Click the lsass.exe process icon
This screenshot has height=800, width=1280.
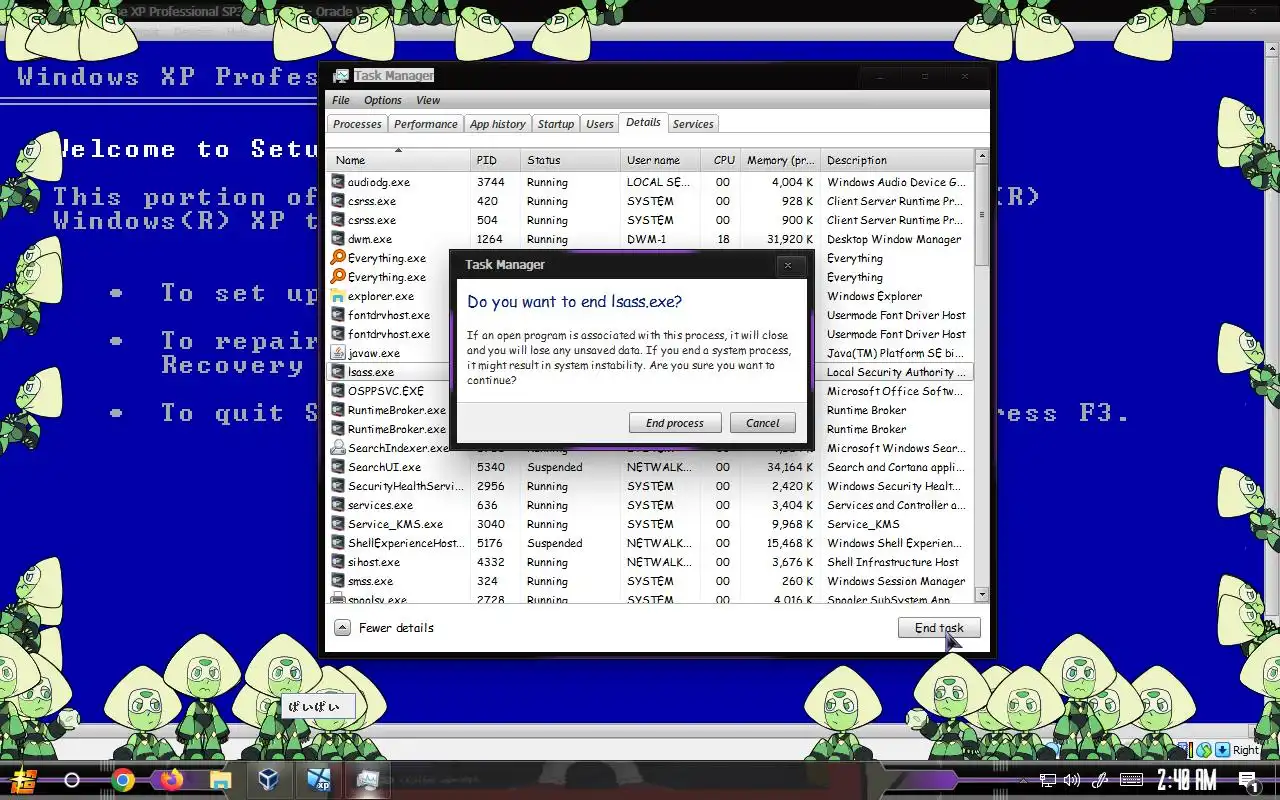coord(338,372)
